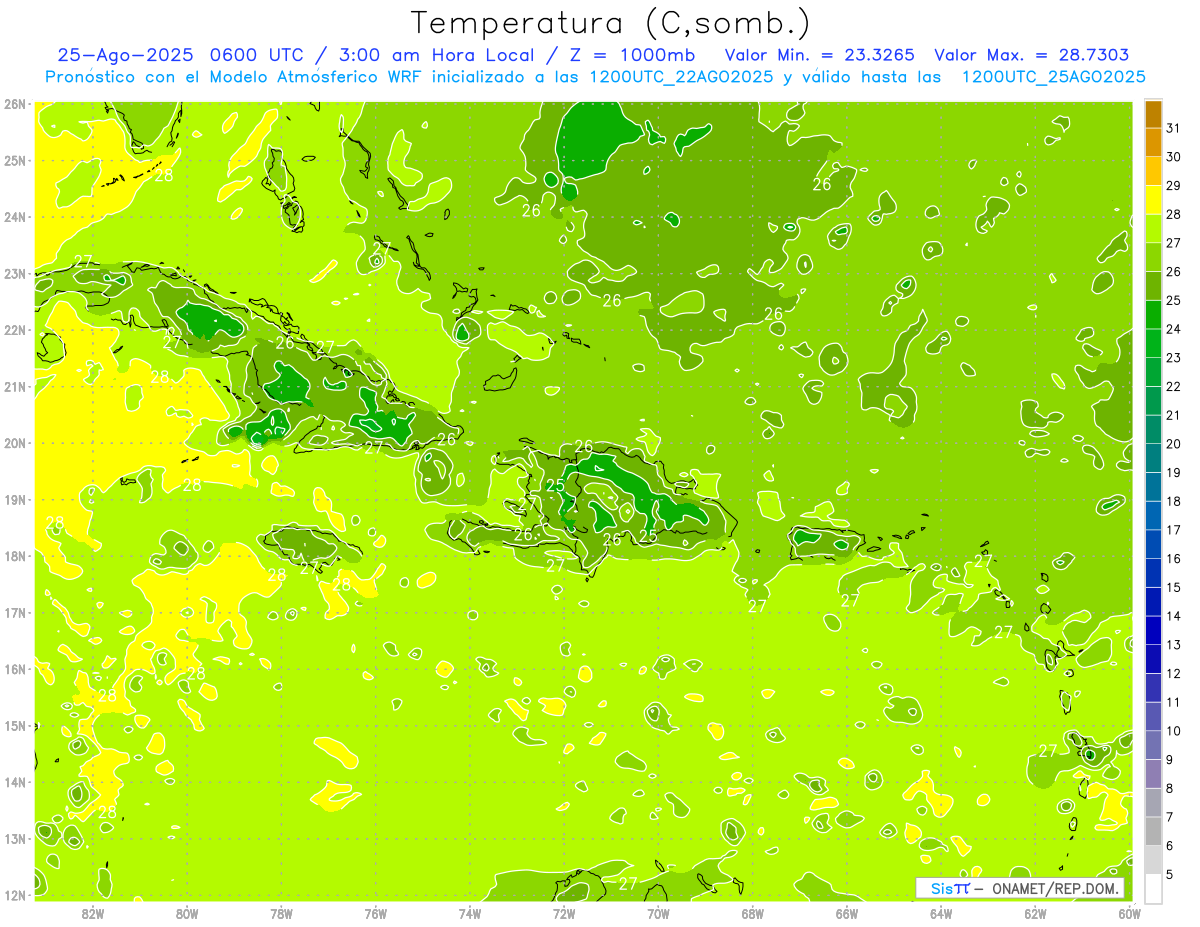1200x927 pixels.
Task: Pick the dark blue swatch between 13 and 14
Action: pyautogui.click(x=1153, y=630)
